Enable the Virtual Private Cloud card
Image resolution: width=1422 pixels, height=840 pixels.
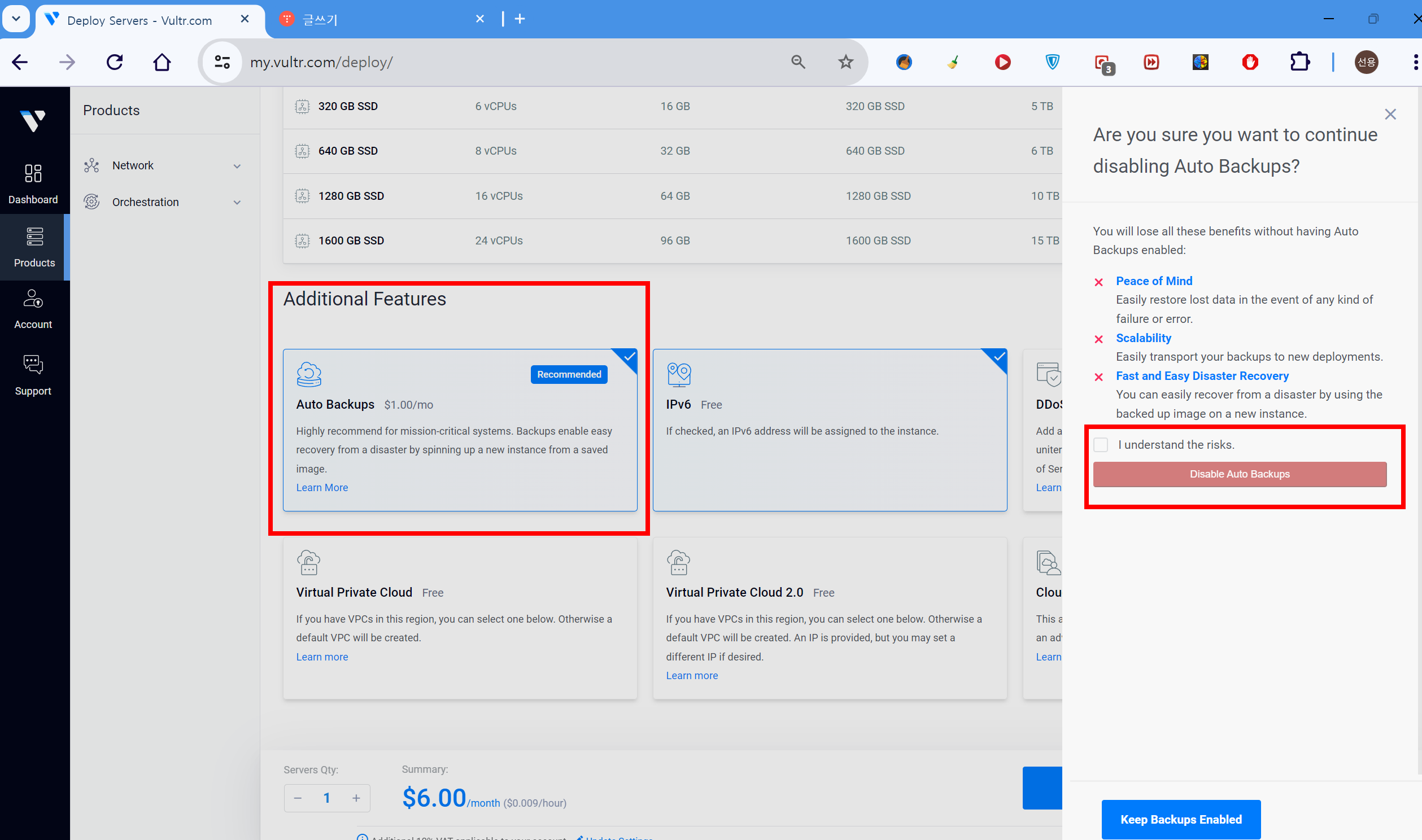tap(460, 618)
